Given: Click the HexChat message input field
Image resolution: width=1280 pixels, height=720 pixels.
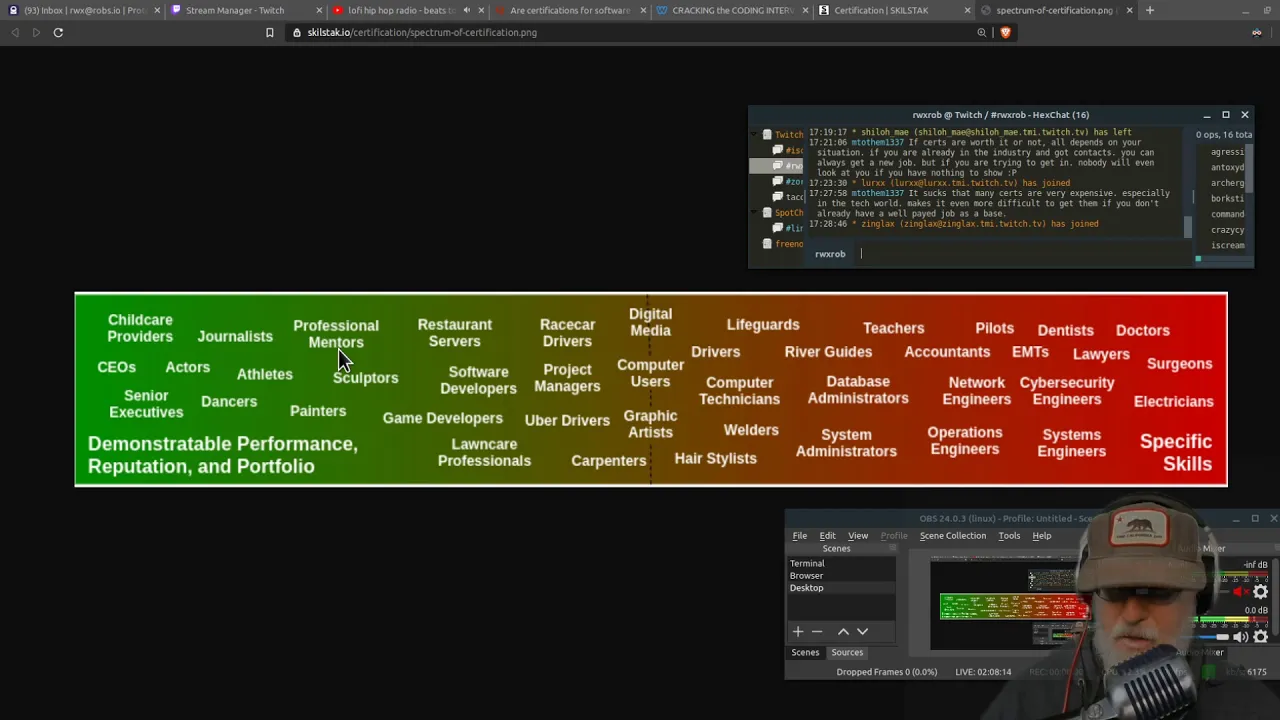Looking at the screenshot, I should point(1024,254).
